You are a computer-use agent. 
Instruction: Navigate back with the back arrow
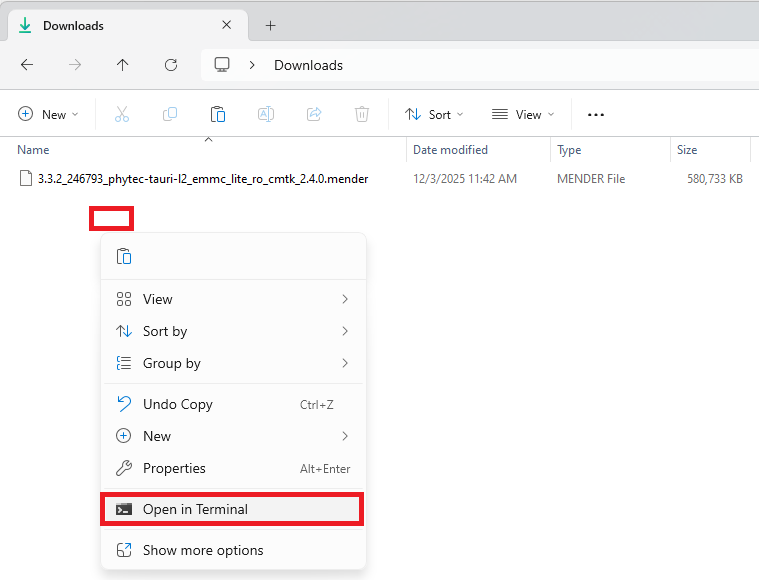click(x=27, y=65)
